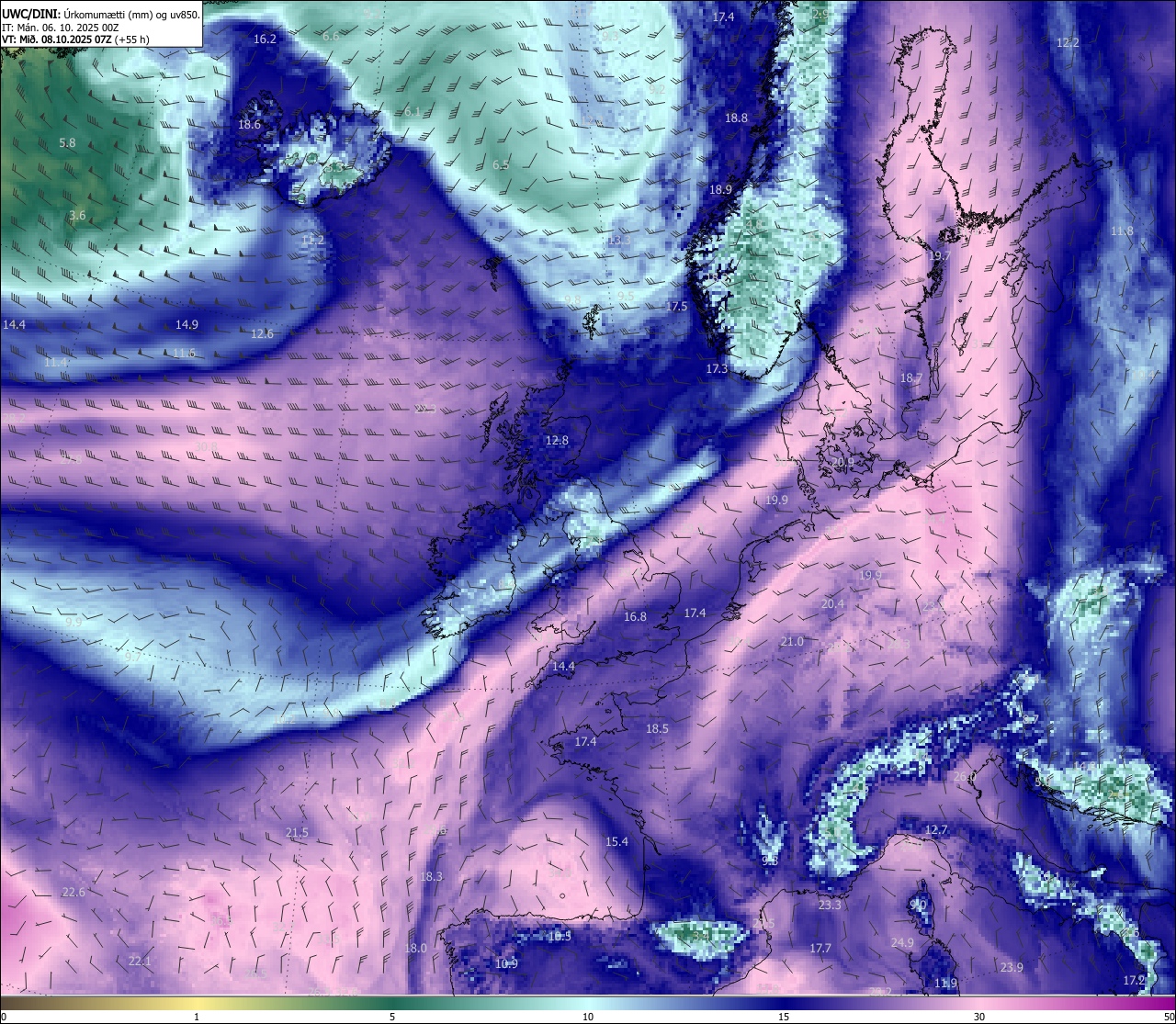1176x1024 pixels.
Task: Click the map value 18.8 off Norway
Action: point(736,118)
